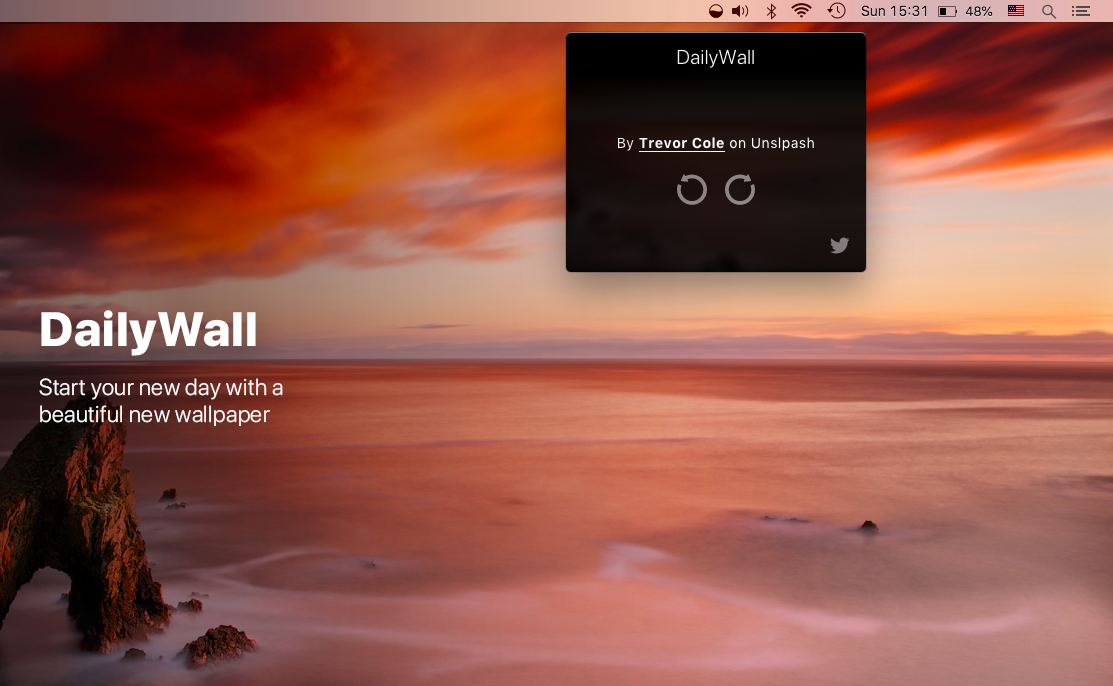Click the input source keyboard flag icon
Image resolution: width=1113 pixels, height=686 pixels.
pos(1015,12)
